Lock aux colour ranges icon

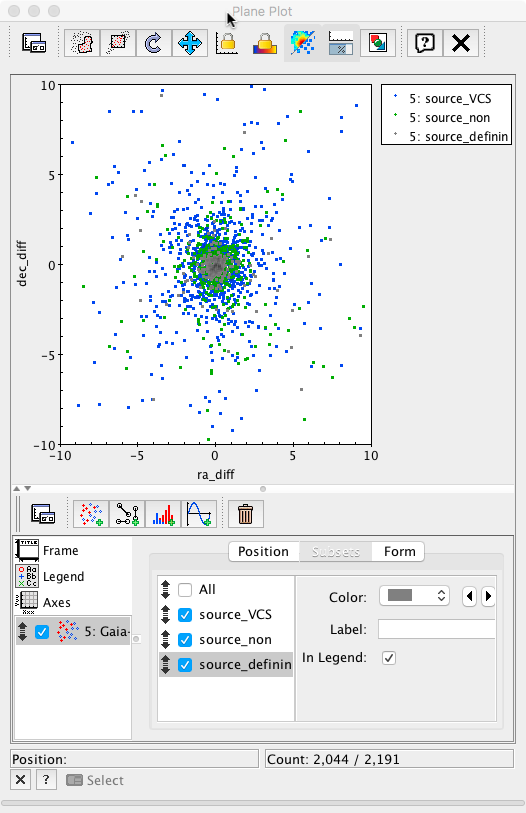[265, 43]
